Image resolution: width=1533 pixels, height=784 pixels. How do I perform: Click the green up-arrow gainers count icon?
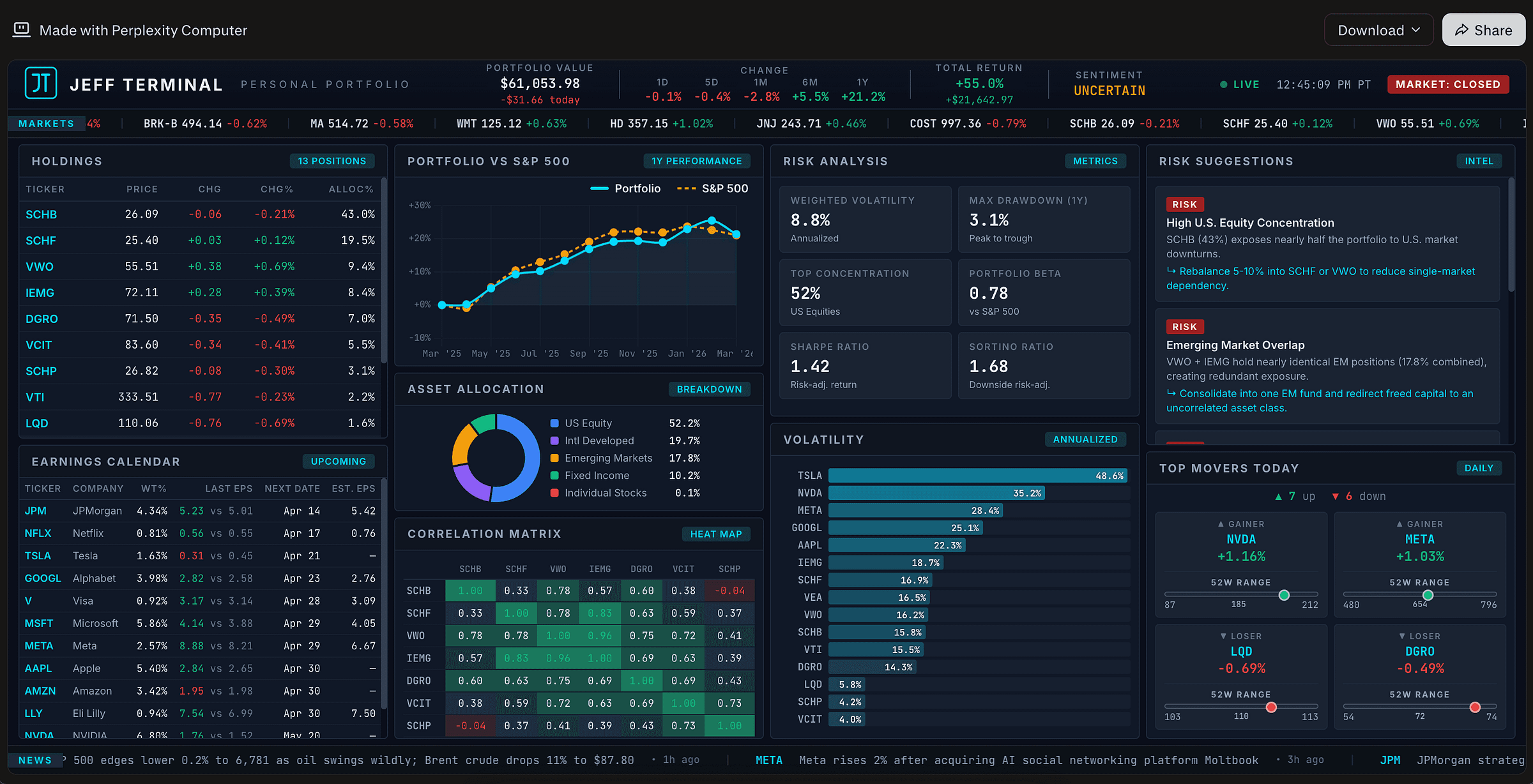pyautogui.click(x=1278, y=496)
